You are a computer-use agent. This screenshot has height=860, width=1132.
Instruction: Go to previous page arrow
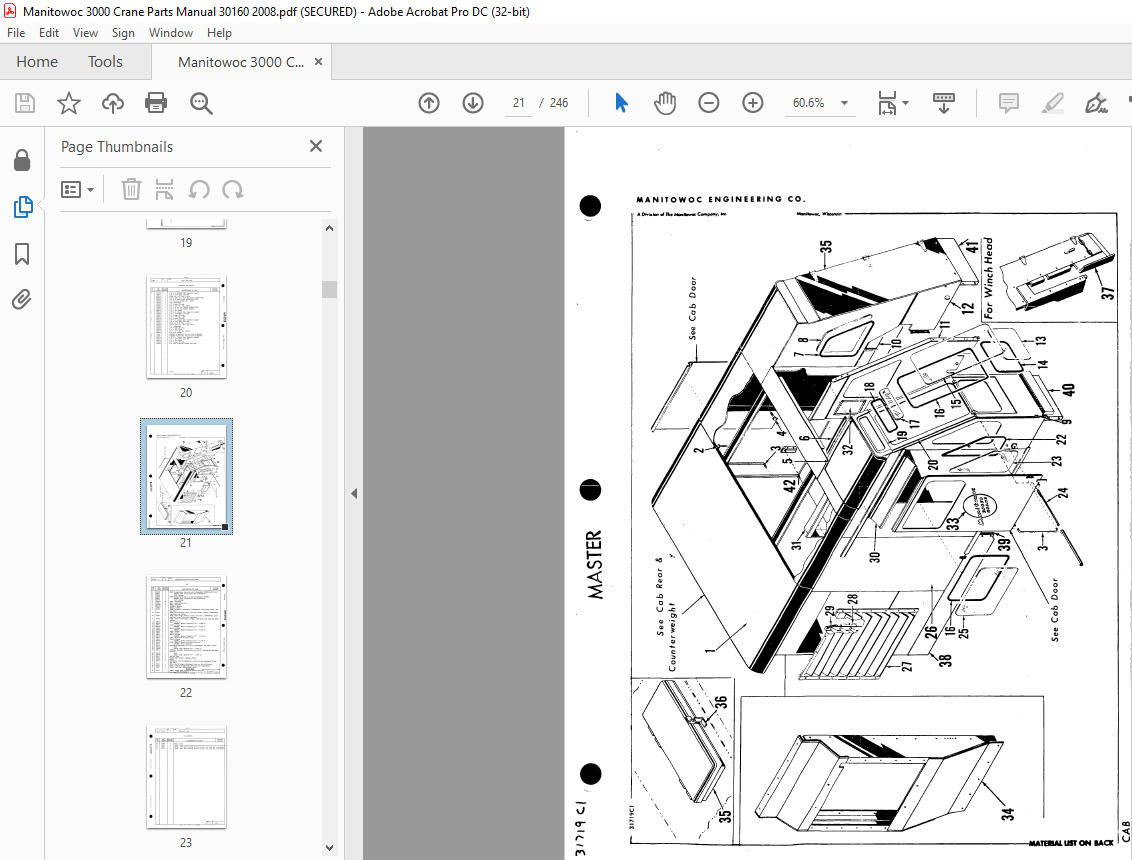point(429,103)
